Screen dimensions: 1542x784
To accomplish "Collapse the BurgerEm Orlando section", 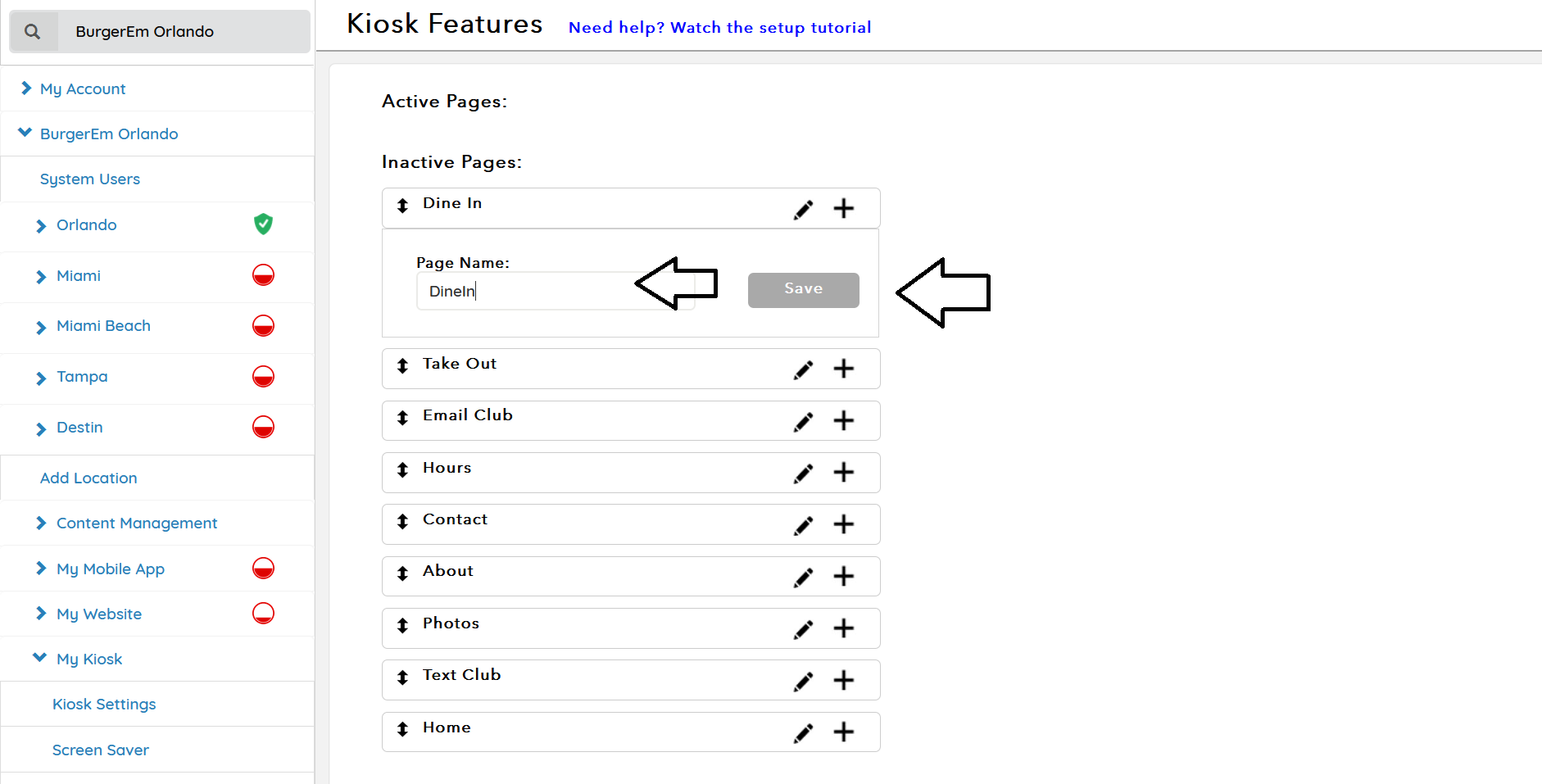I will click(25, 133).
